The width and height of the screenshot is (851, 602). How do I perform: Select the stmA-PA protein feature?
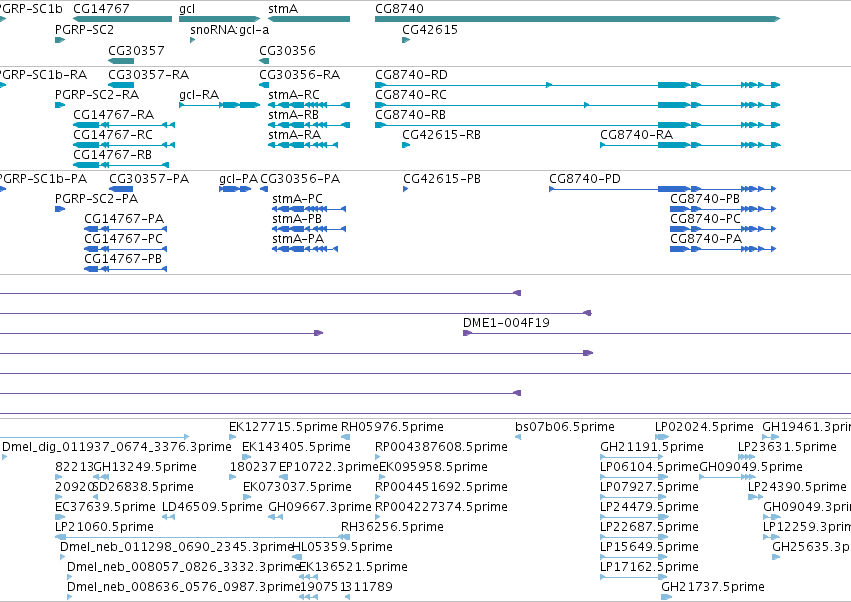305,249
